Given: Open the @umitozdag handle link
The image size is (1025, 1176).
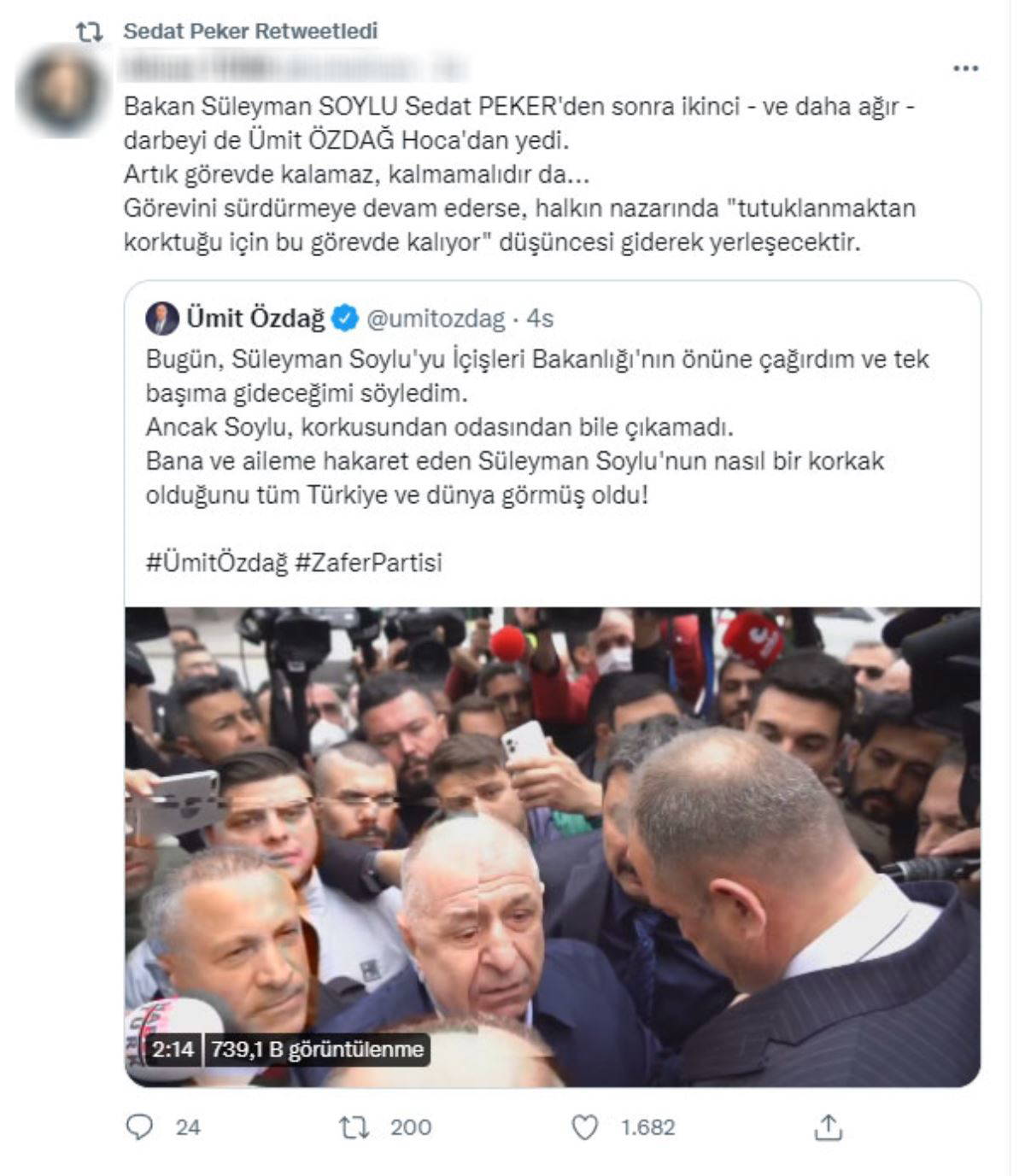Looking at the screenshot, I should [436, 319].
